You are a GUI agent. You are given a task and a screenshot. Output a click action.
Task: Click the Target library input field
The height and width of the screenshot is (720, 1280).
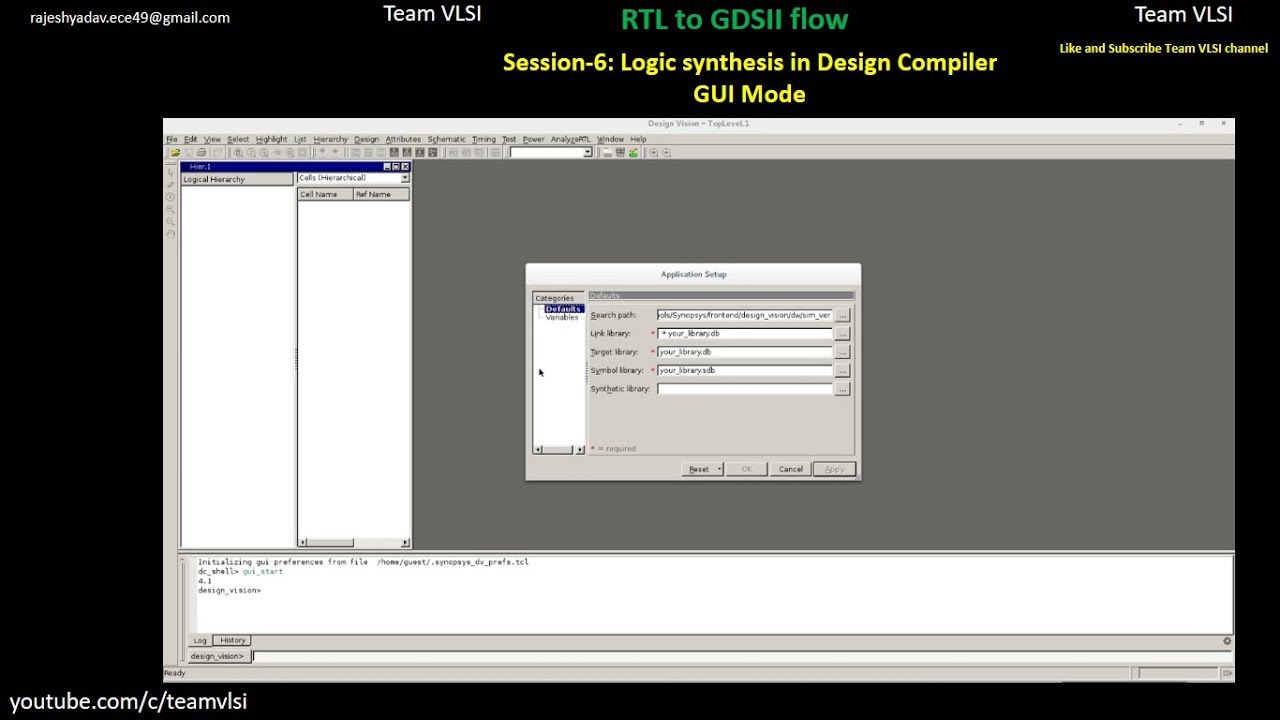click(x=744, y=352)
